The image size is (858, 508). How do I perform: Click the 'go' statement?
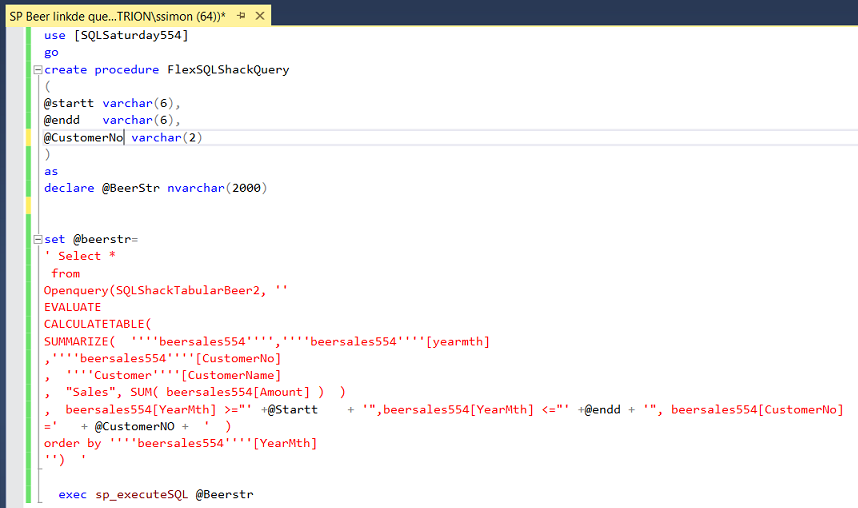point(51,53)
